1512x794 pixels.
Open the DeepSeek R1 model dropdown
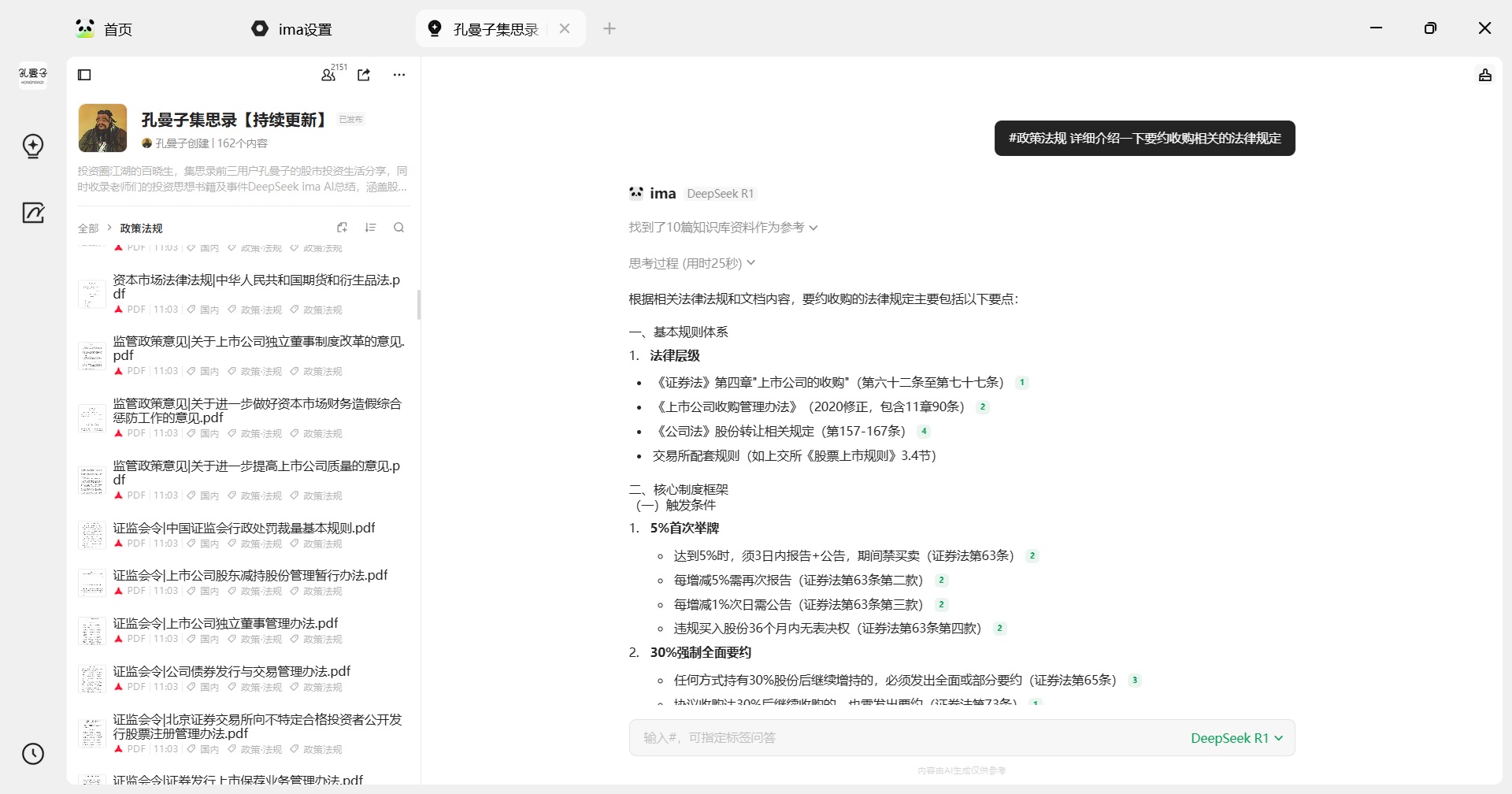1236,738
